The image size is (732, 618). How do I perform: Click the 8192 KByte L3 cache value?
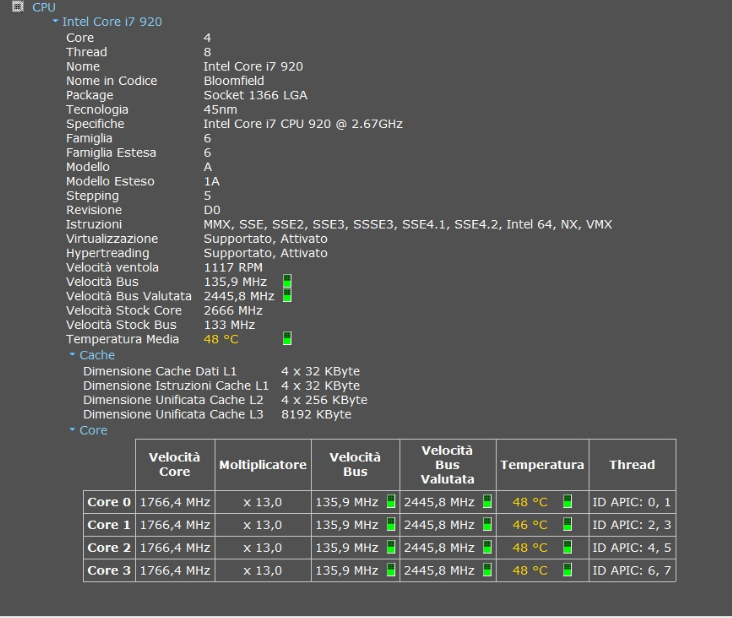pyautogui.click(x=316, y=414)
